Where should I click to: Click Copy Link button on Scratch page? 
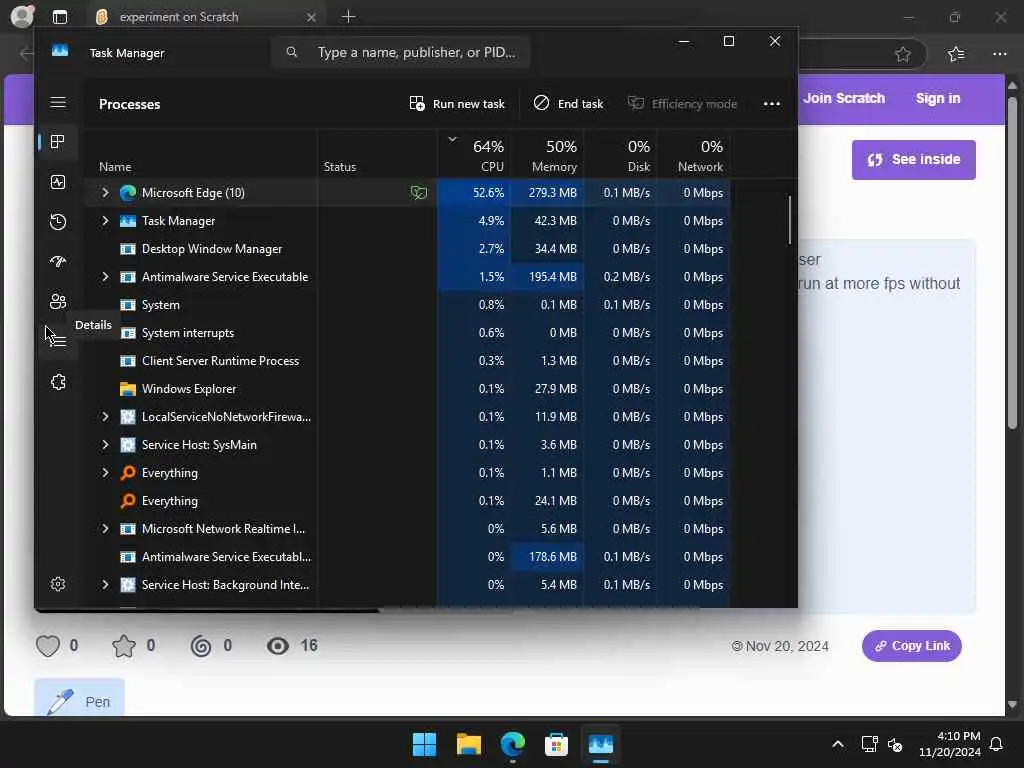(912, 646)
